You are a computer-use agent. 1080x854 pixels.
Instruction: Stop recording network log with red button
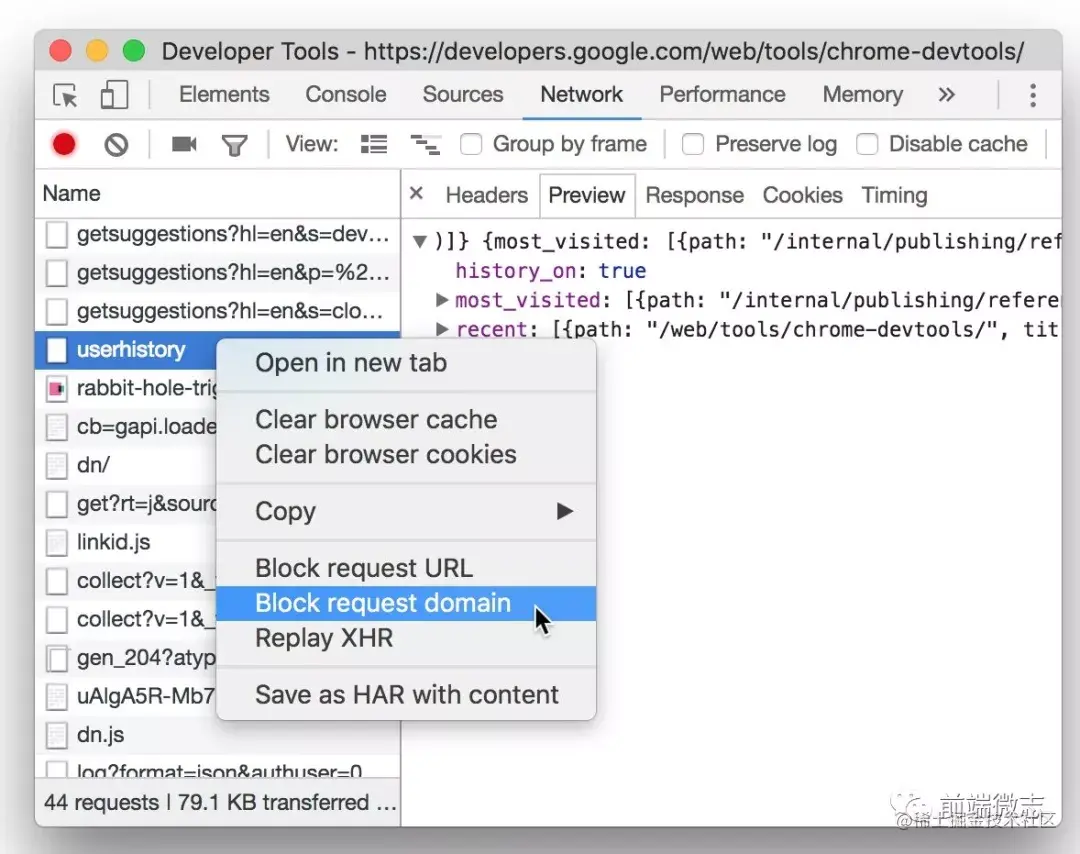pyautogui.click(x=64, y=145)
